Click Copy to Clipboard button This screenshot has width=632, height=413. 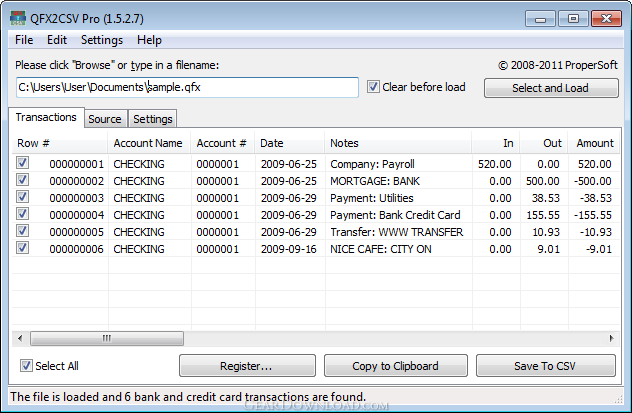396,366
